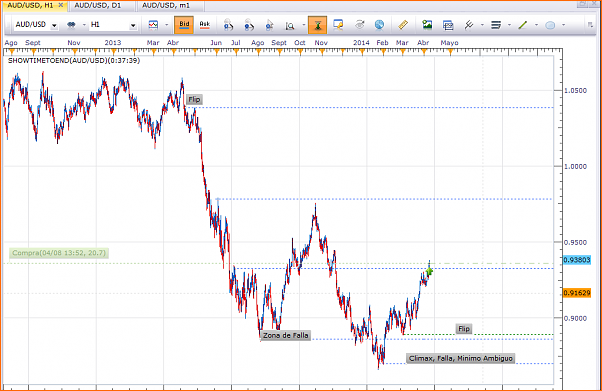Image resolution: width=602 pixels, height=391 pixels.
Task: Click the SHOWTIMETOEND(AUD/USD) indicator label
Action: [74, 60]
